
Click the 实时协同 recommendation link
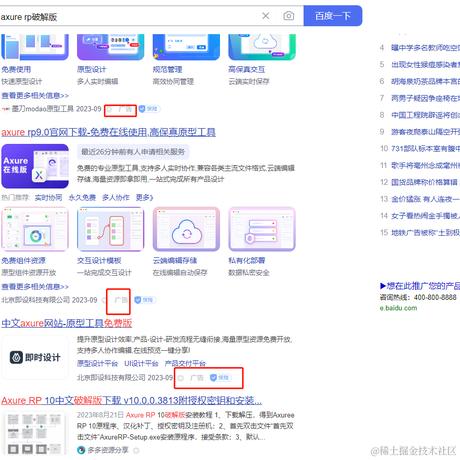pos(48,198)
